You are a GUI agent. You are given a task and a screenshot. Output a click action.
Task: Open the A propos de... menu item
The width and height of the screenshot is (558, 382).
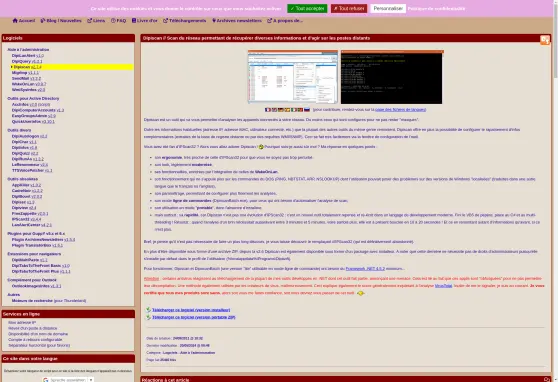coord(285,21)
